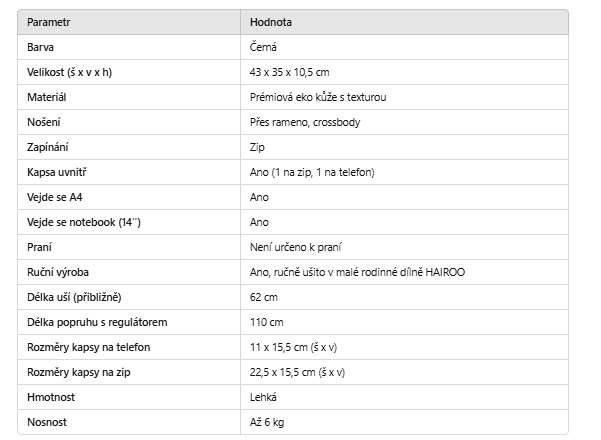Click the "Vejde se A4" label
Screen dimensions: 601x440
pos(55,197)
